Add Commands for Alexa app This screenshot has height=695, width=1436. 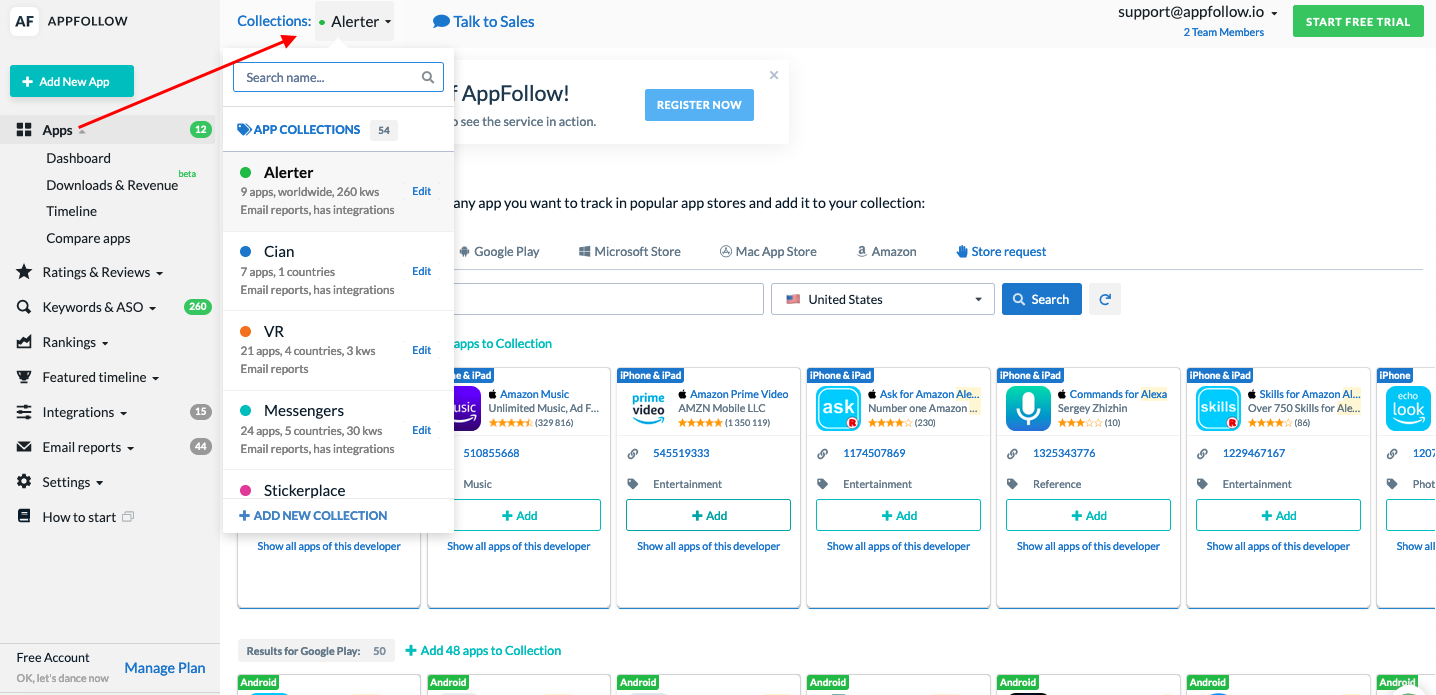click(x=1088, y=515)
